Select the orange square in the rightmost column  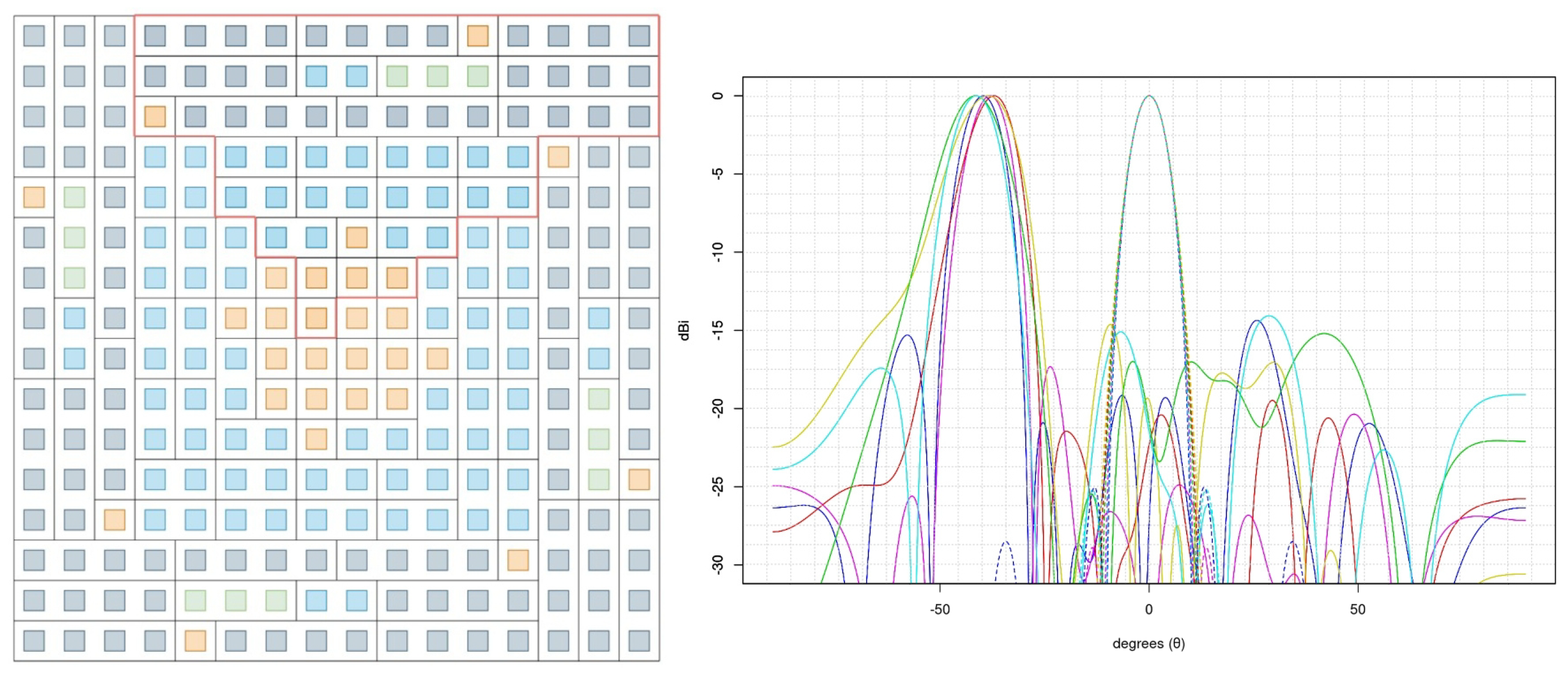coord(639,479)
